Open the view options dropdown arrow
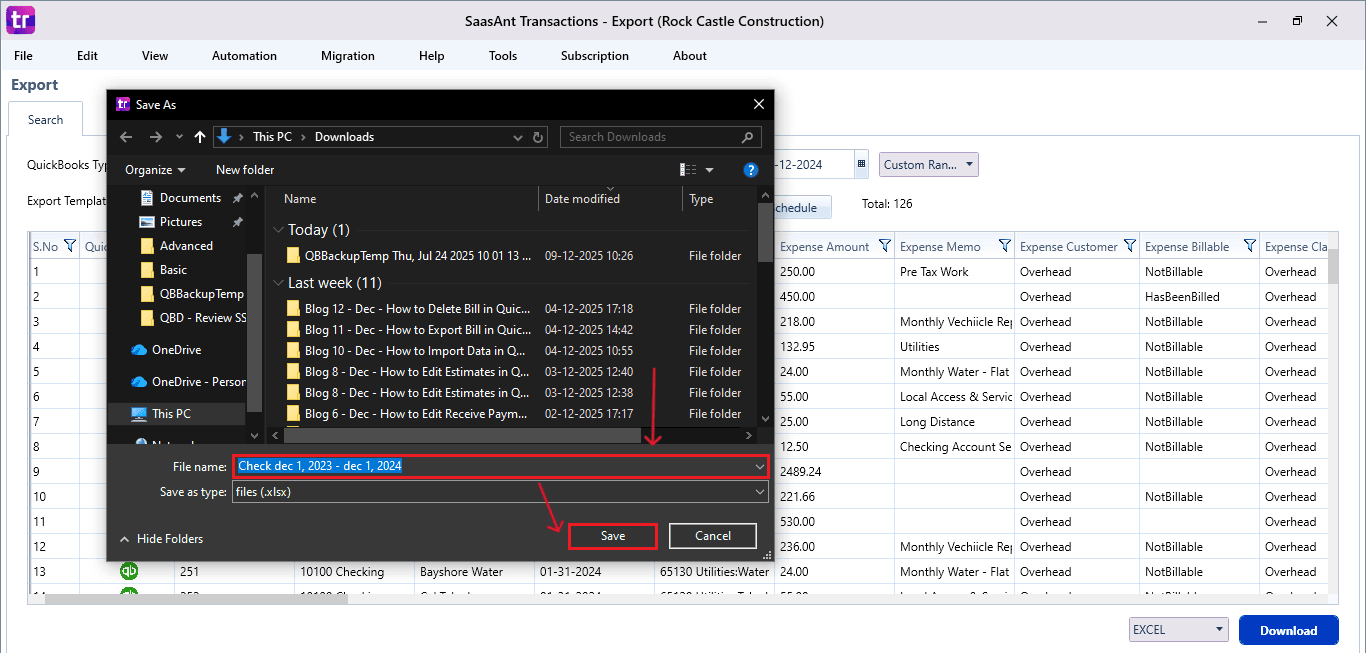This screenshot has height=653, width=1366. click(x=710, y=170)
